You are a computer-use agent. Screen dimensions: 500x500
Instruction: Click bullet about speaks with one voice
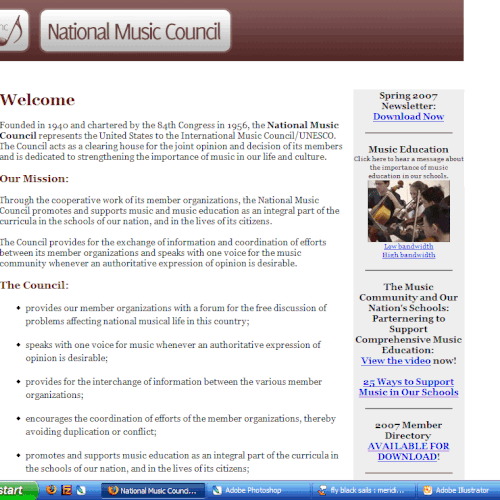point(173,351)
